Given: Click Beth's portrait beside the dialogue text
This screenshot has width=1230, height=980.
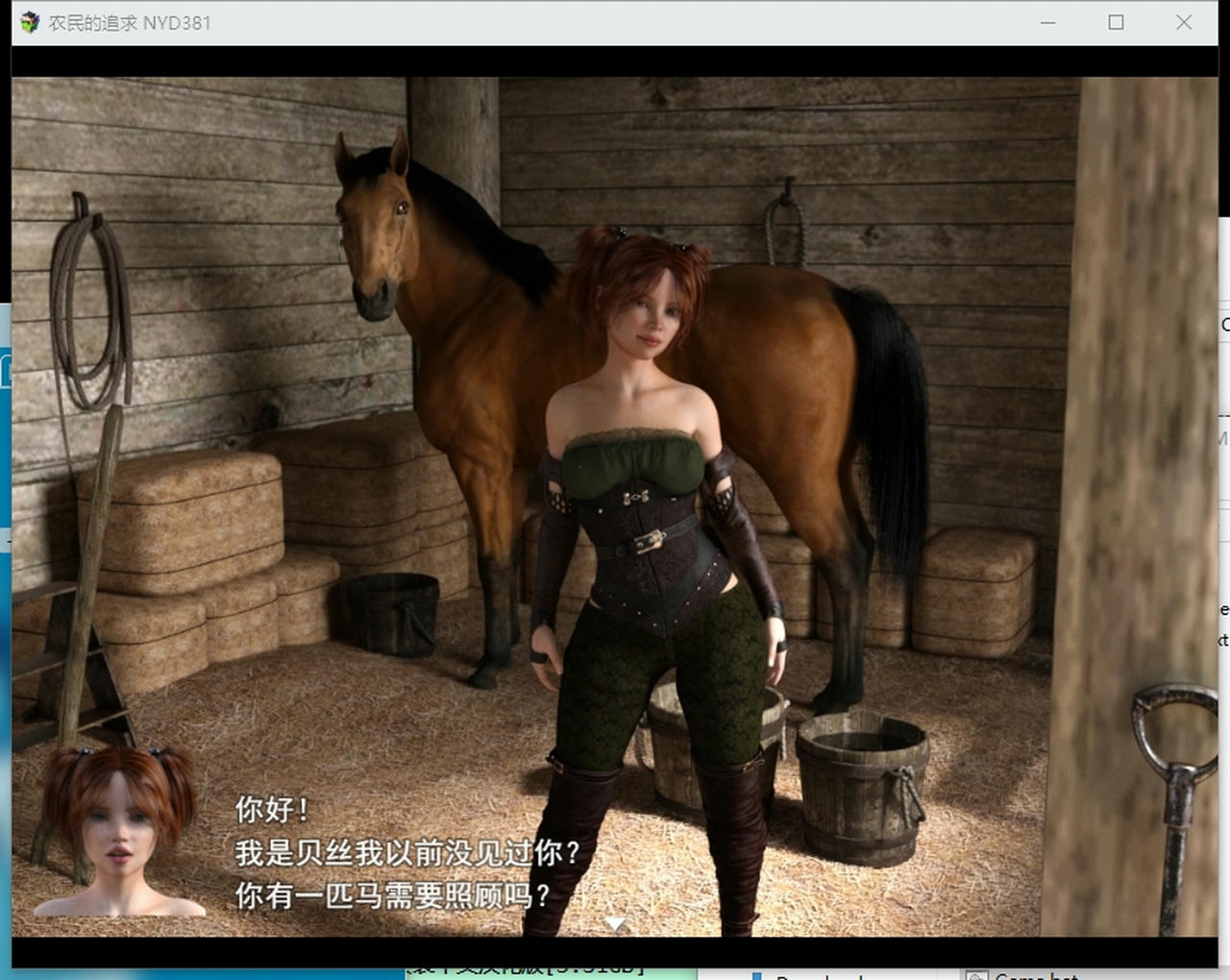Looking at the screenshot, I should [115, 836].
